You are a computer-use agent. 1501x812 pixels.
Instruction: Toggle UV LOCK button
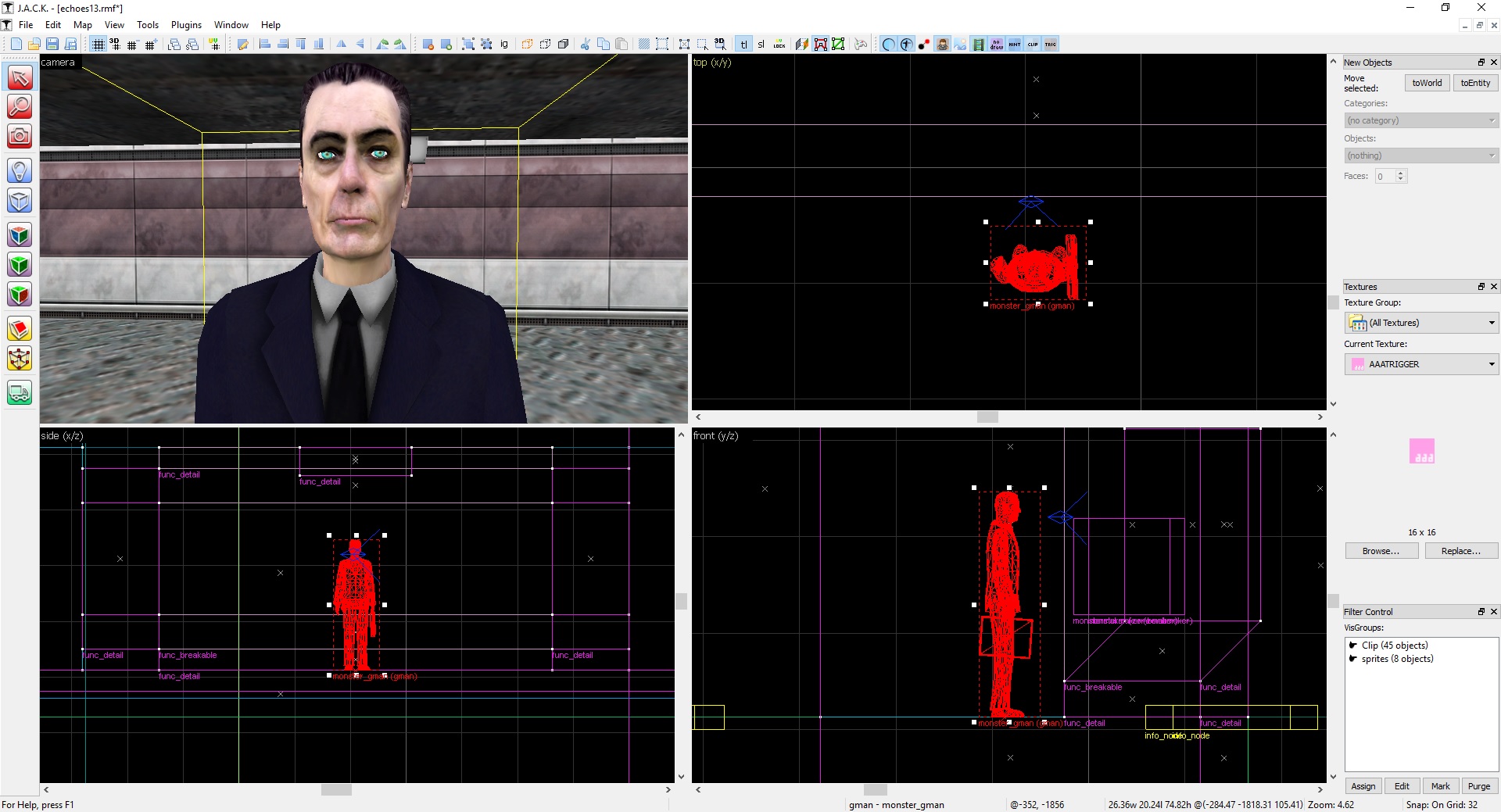779,44
